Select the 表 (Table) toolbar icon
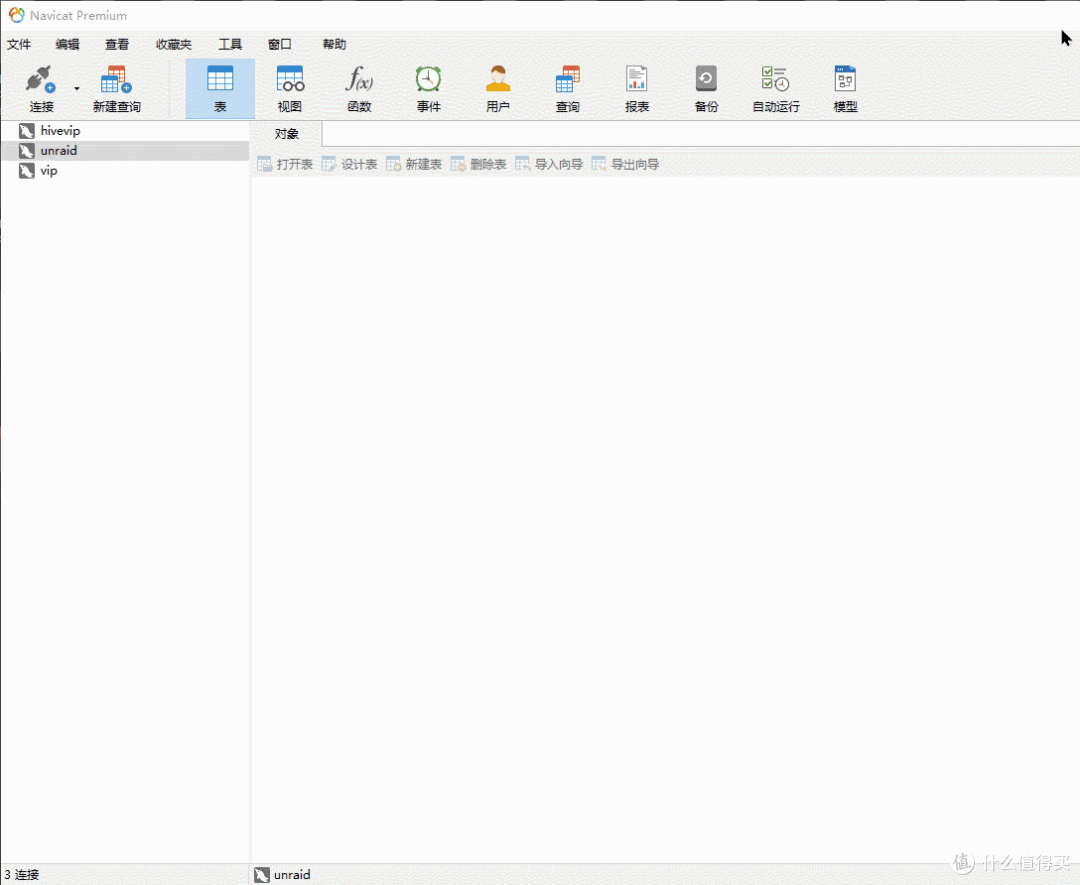This screenshot has width=1080, height=885. point(220,88)
